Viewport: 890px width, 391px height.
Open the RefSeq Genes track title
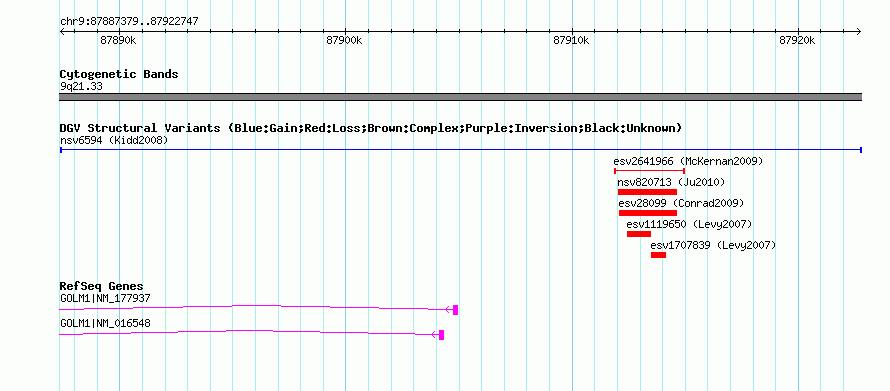pyautogui.click(x=102, y=287)
